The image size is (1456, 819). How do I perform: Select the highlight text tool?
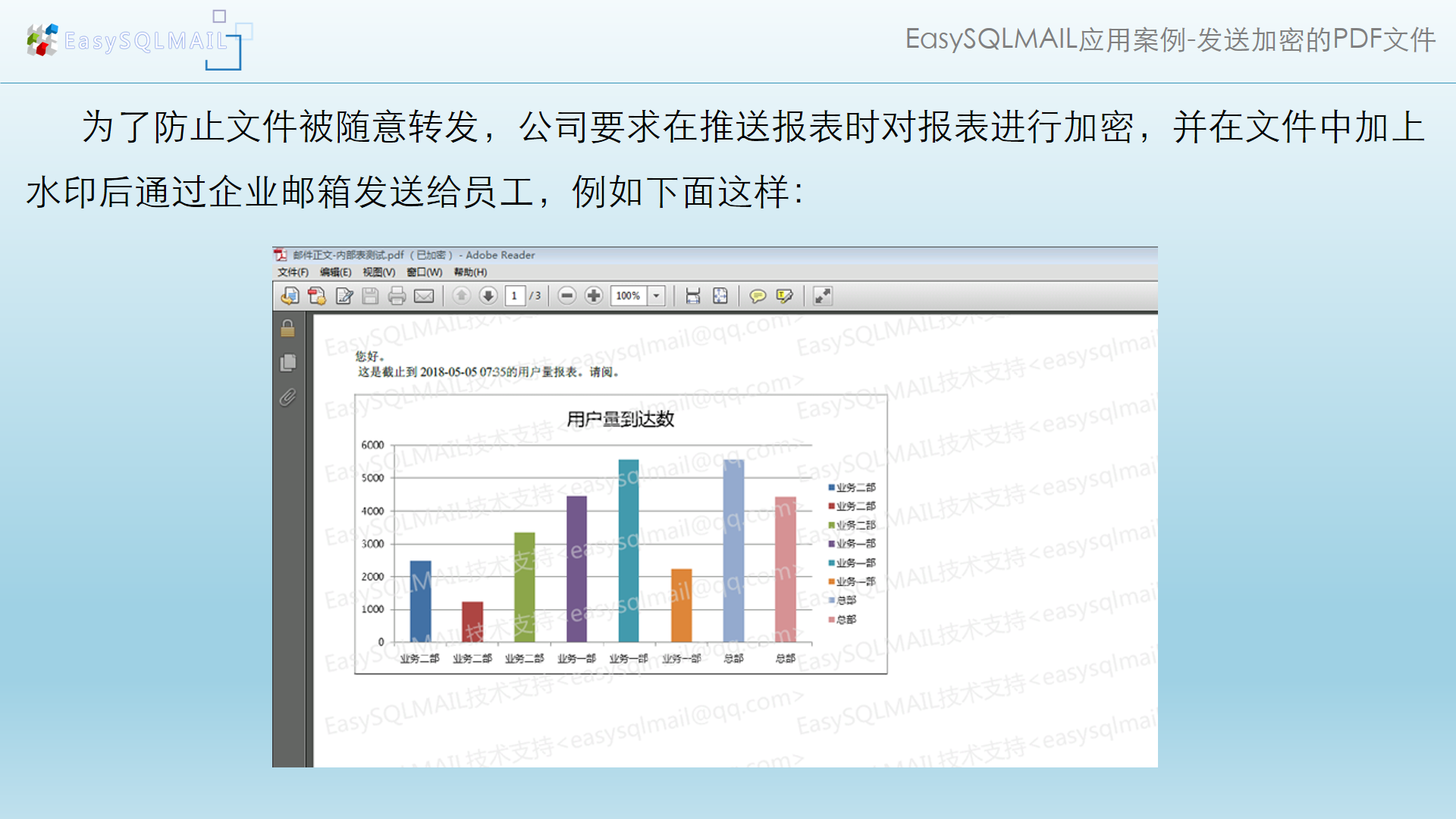pos(785,296)
